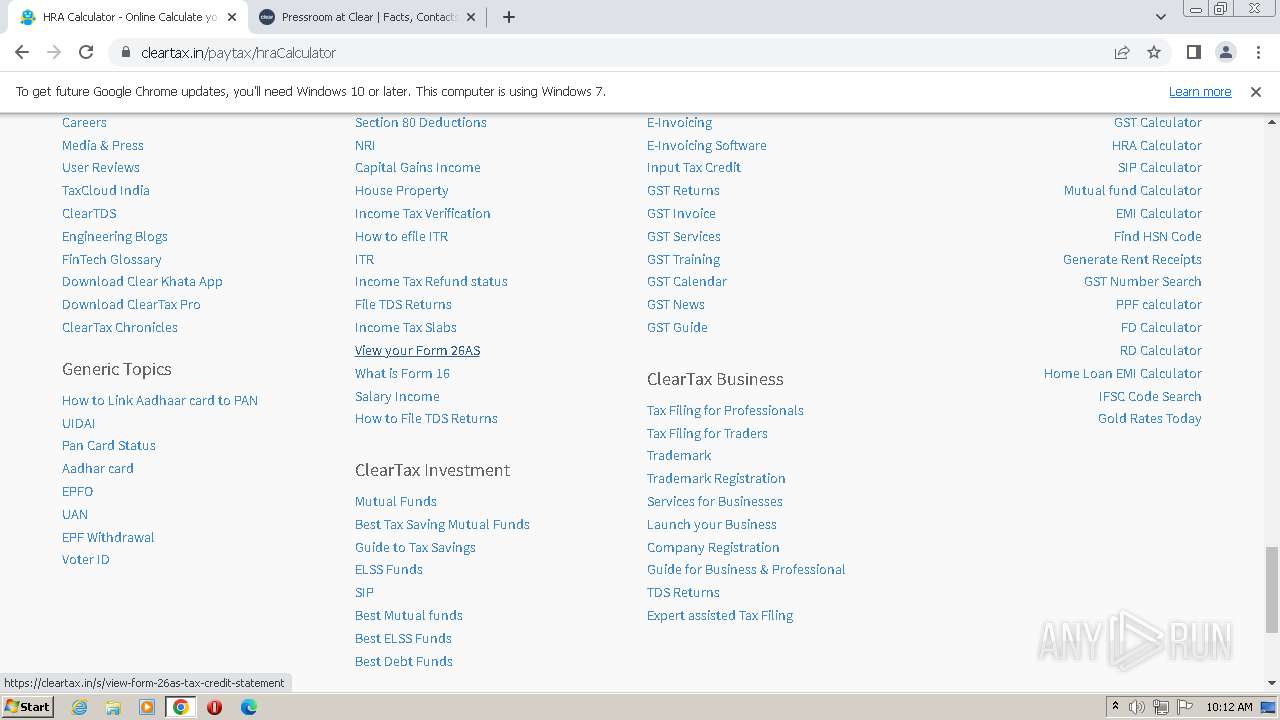
Task: Open EPF Withdrawal link
Action: 108,537
